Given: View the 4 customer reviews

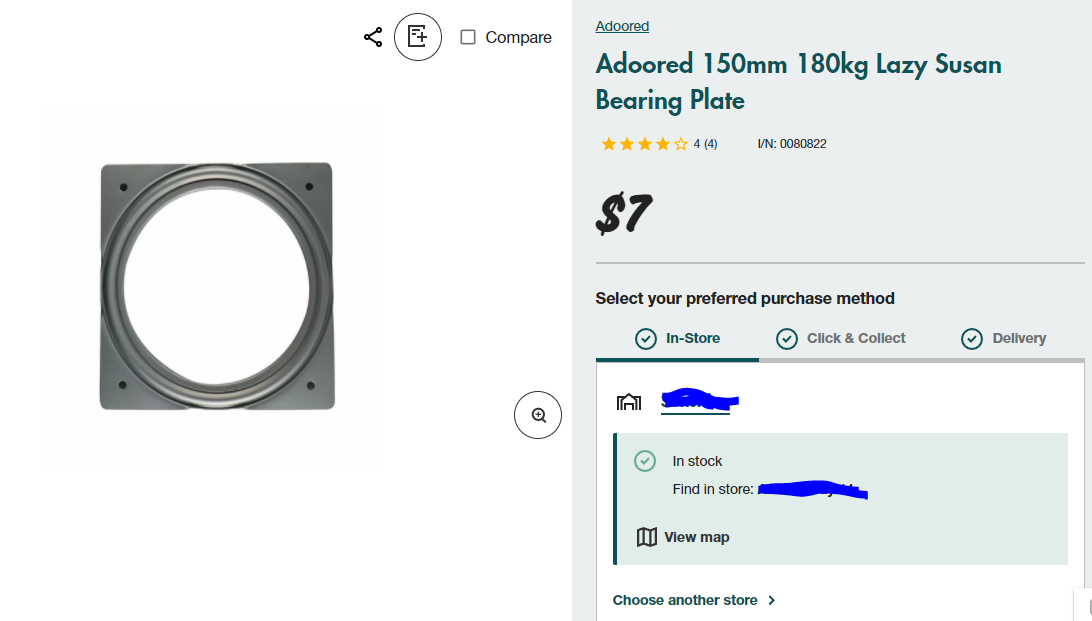Looking at the screenshot, I should click(x=704, y=144).
